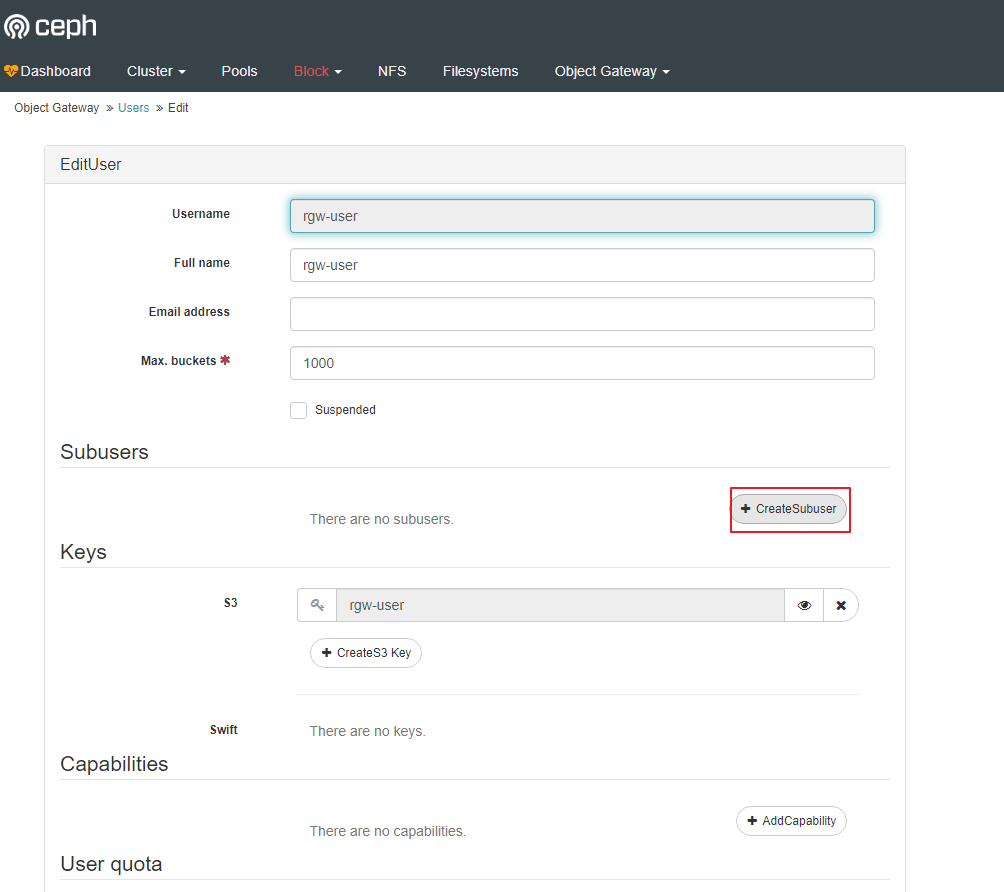Click the plus icon on CreateSubuser

pos(747,509)
